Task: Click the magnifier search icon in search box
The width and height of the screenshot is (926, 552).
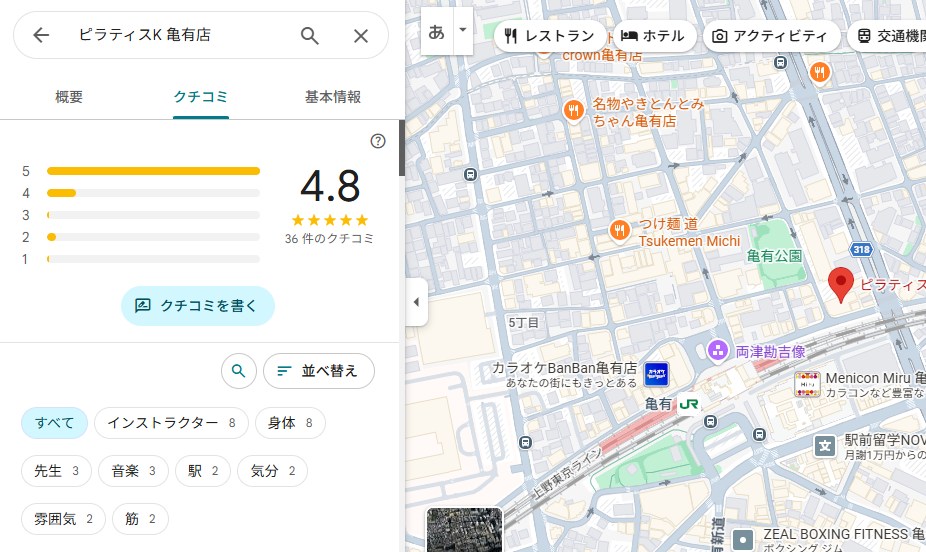Action: tap(310, 36)
